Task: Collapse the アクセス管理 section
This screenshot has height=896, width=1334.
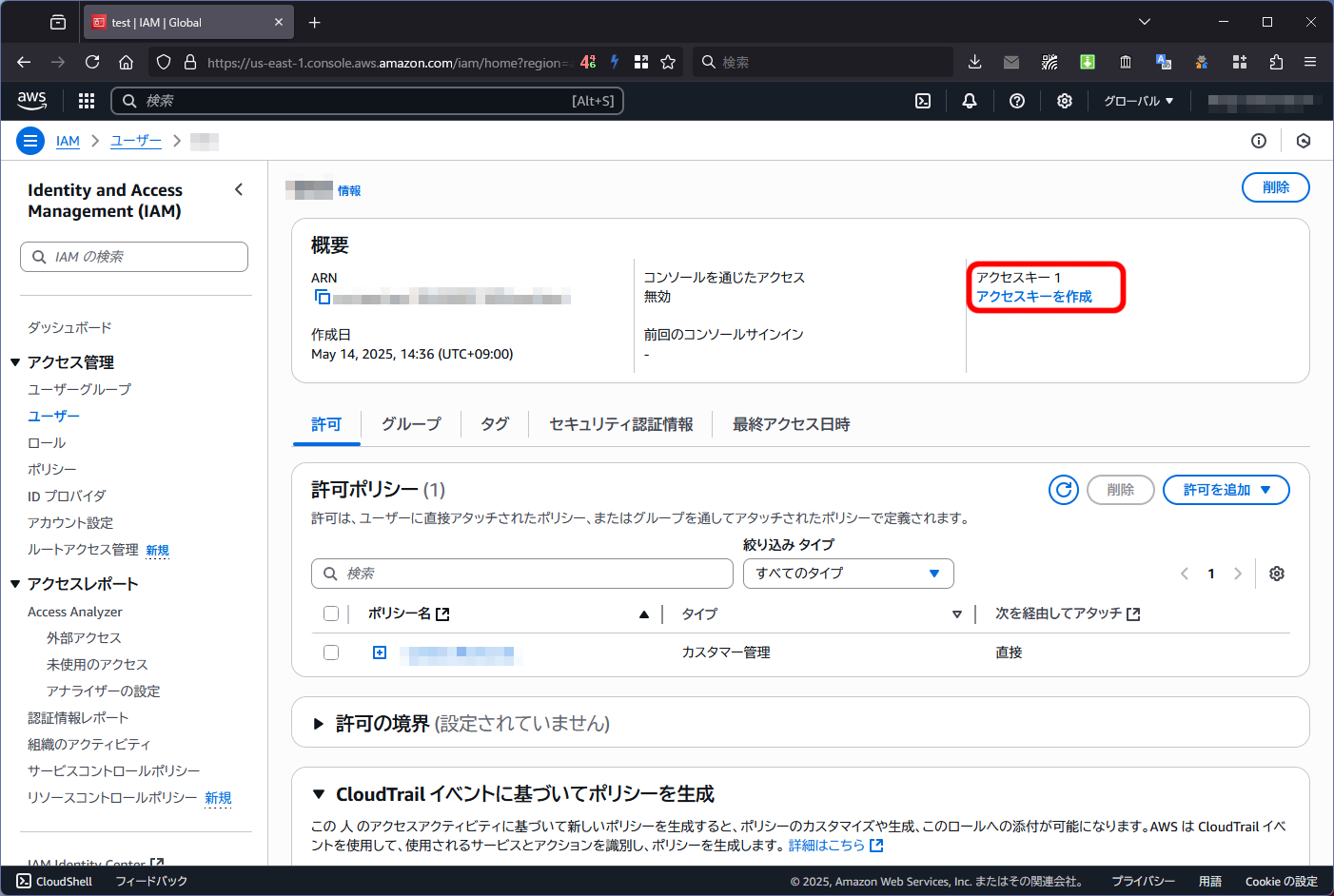Action: pyautogui.click(x=15, y=362)
